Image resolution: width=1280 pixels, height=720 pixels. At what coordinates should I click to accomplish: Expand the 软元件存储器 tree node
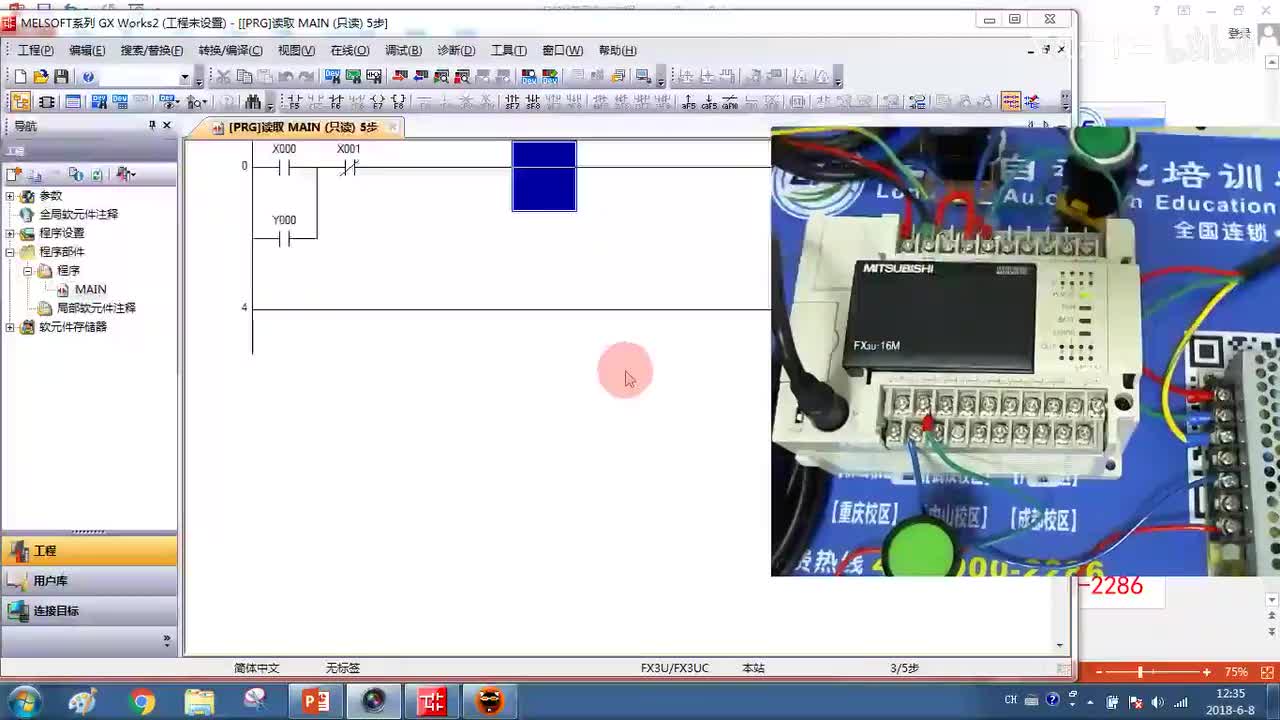10,327
